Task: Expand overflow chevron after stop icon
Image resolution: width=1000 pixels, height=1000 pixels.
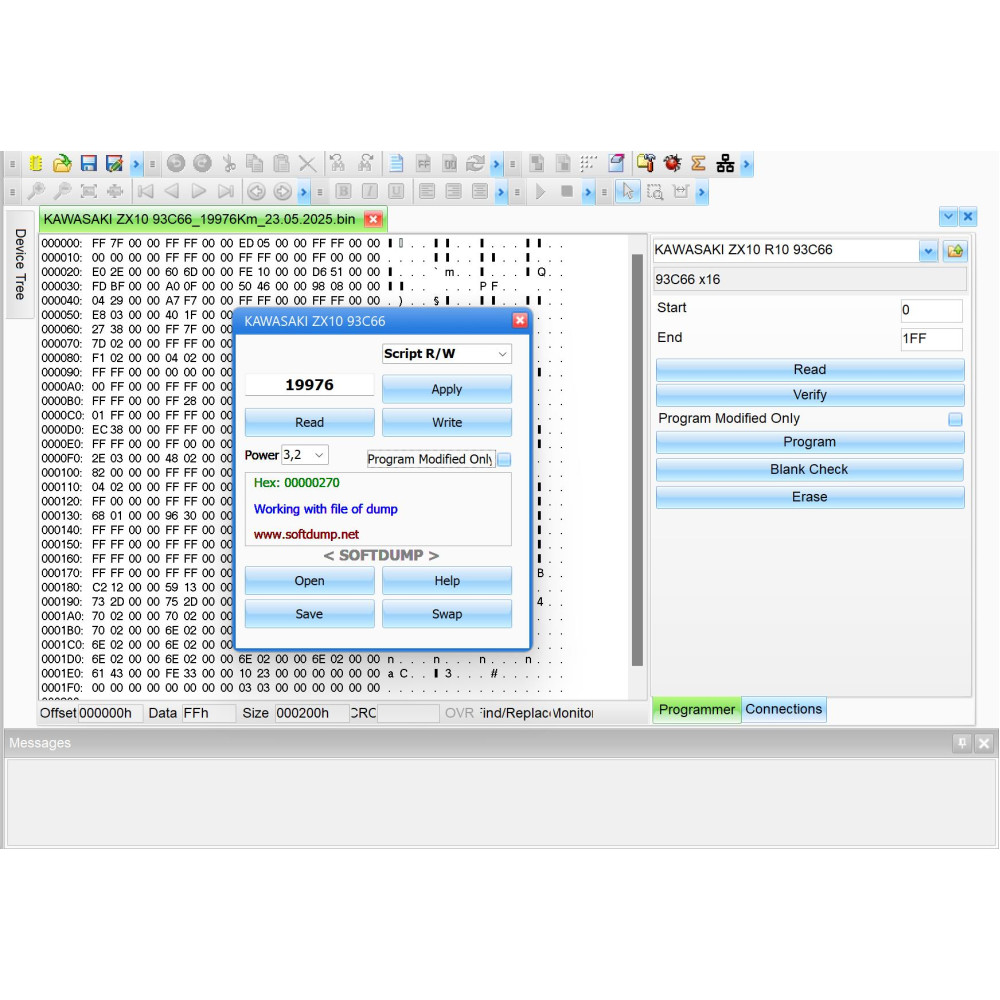Action: pyautogui.click(x=587, y=191)
